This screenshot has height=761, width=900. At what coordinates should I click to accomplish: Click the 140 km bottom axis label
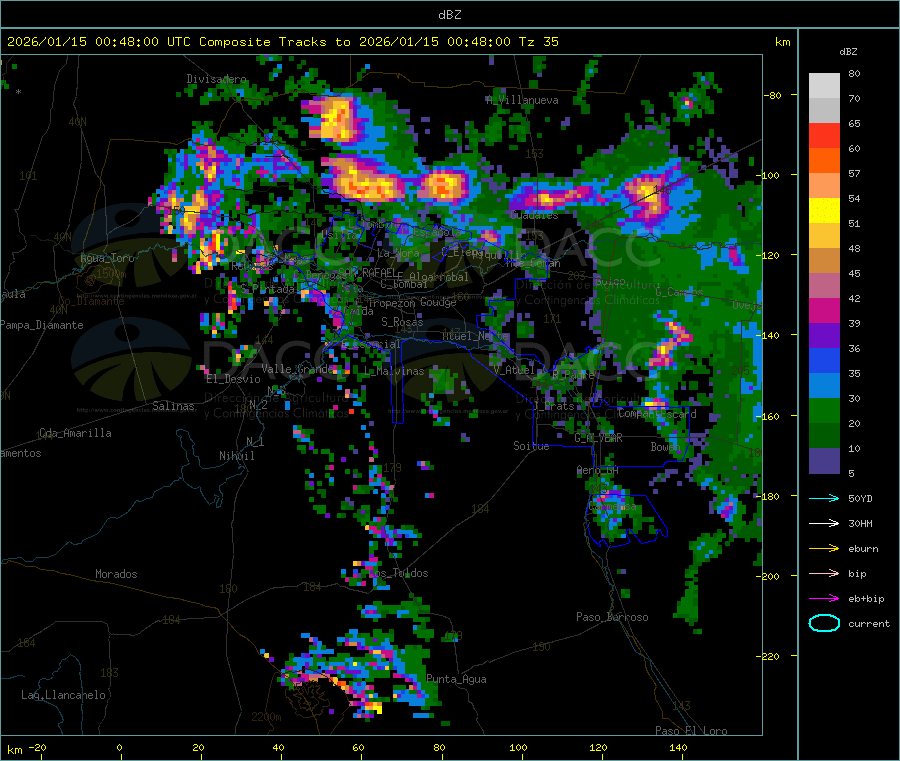678,747
